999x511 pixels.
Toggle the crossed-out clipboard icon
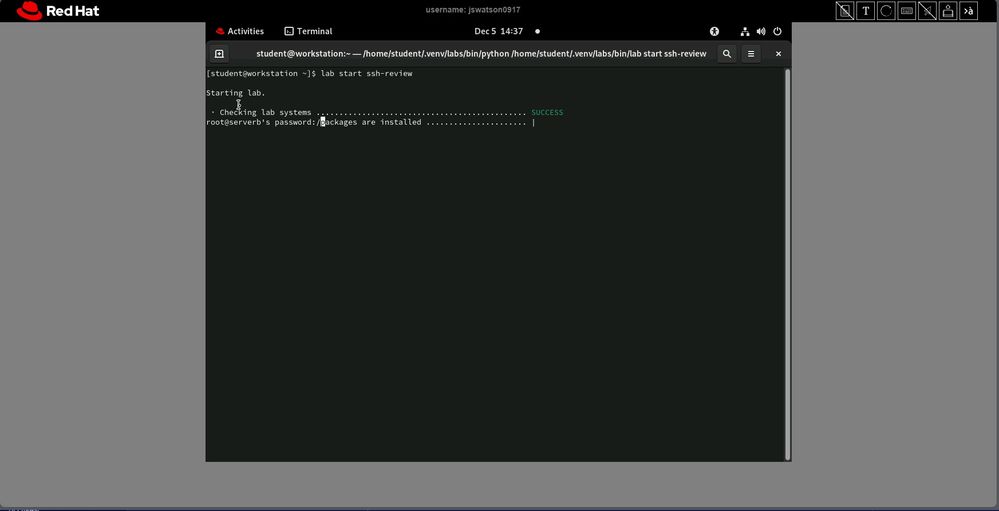click(x=845, y=12)
